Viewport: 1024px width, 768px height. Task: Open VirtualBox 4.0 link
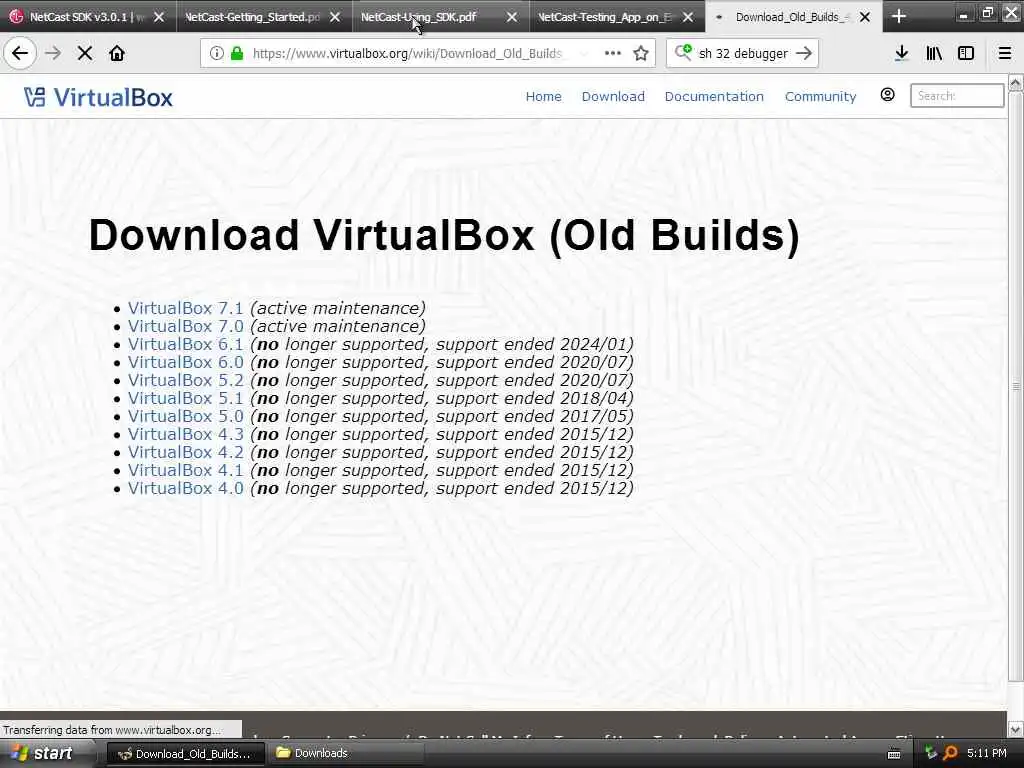[185, 488]
